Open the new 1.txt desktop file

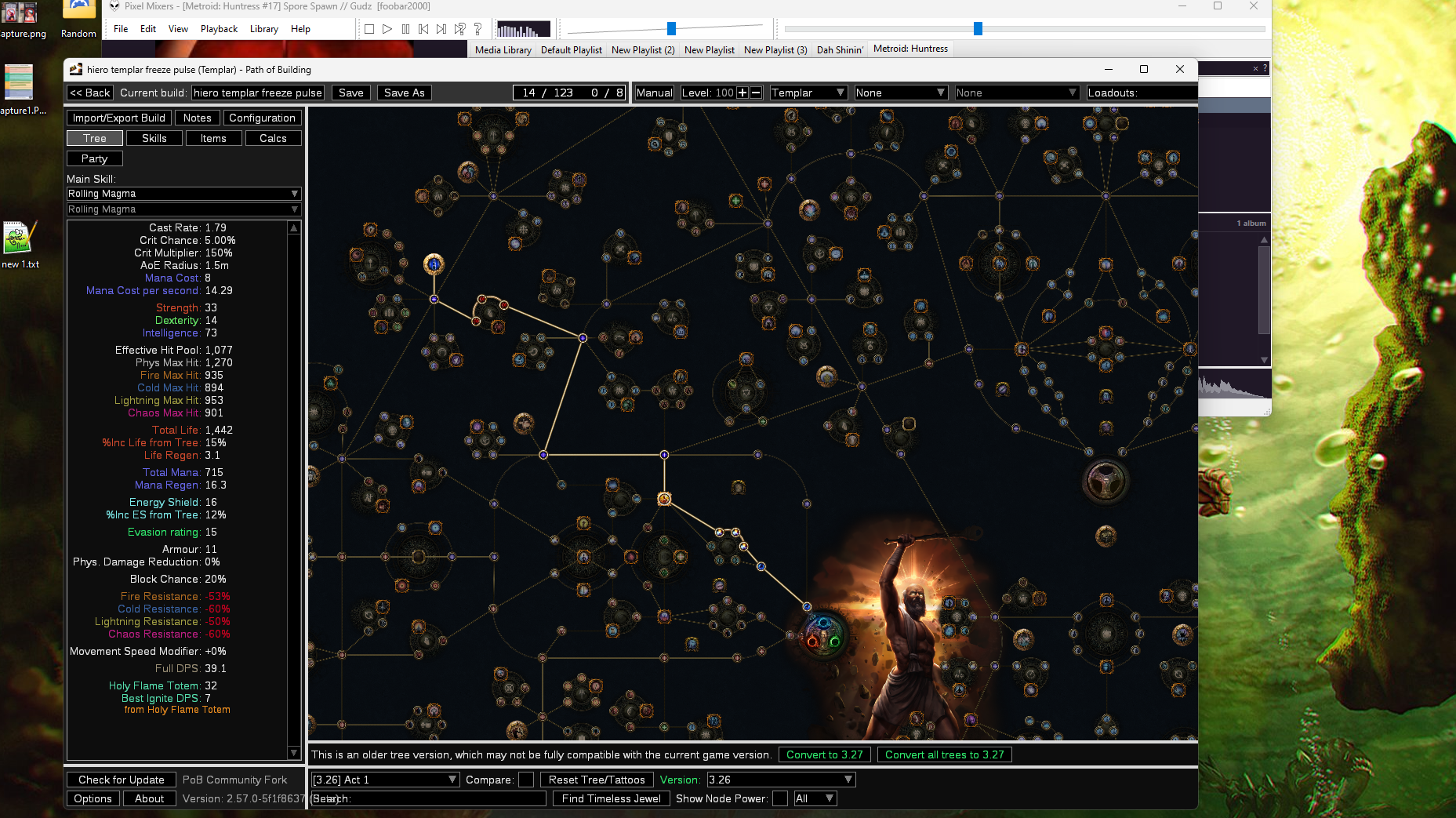coord(19,245)
